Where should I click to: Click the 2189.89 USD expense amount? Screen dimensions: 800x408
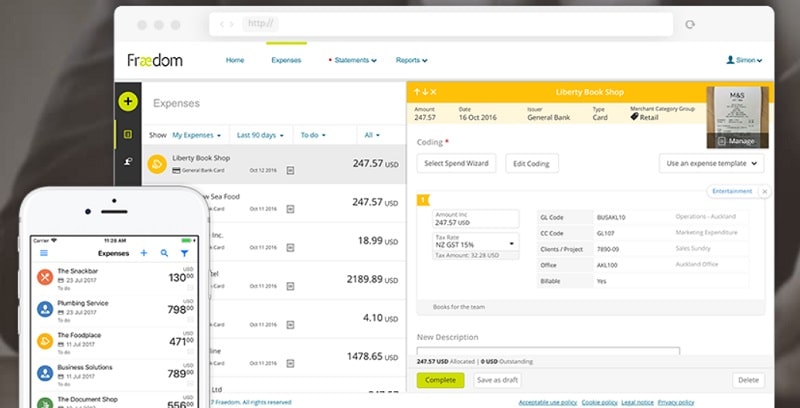[372, 279]
